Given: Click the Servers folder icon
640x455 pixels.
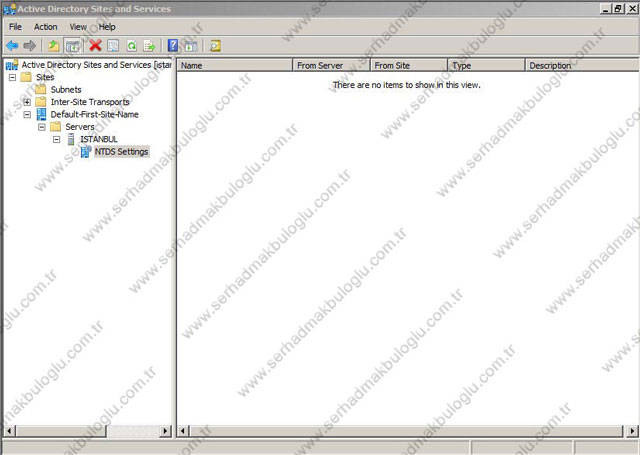Looking at the screenshot, I should (x=56, y=127).
